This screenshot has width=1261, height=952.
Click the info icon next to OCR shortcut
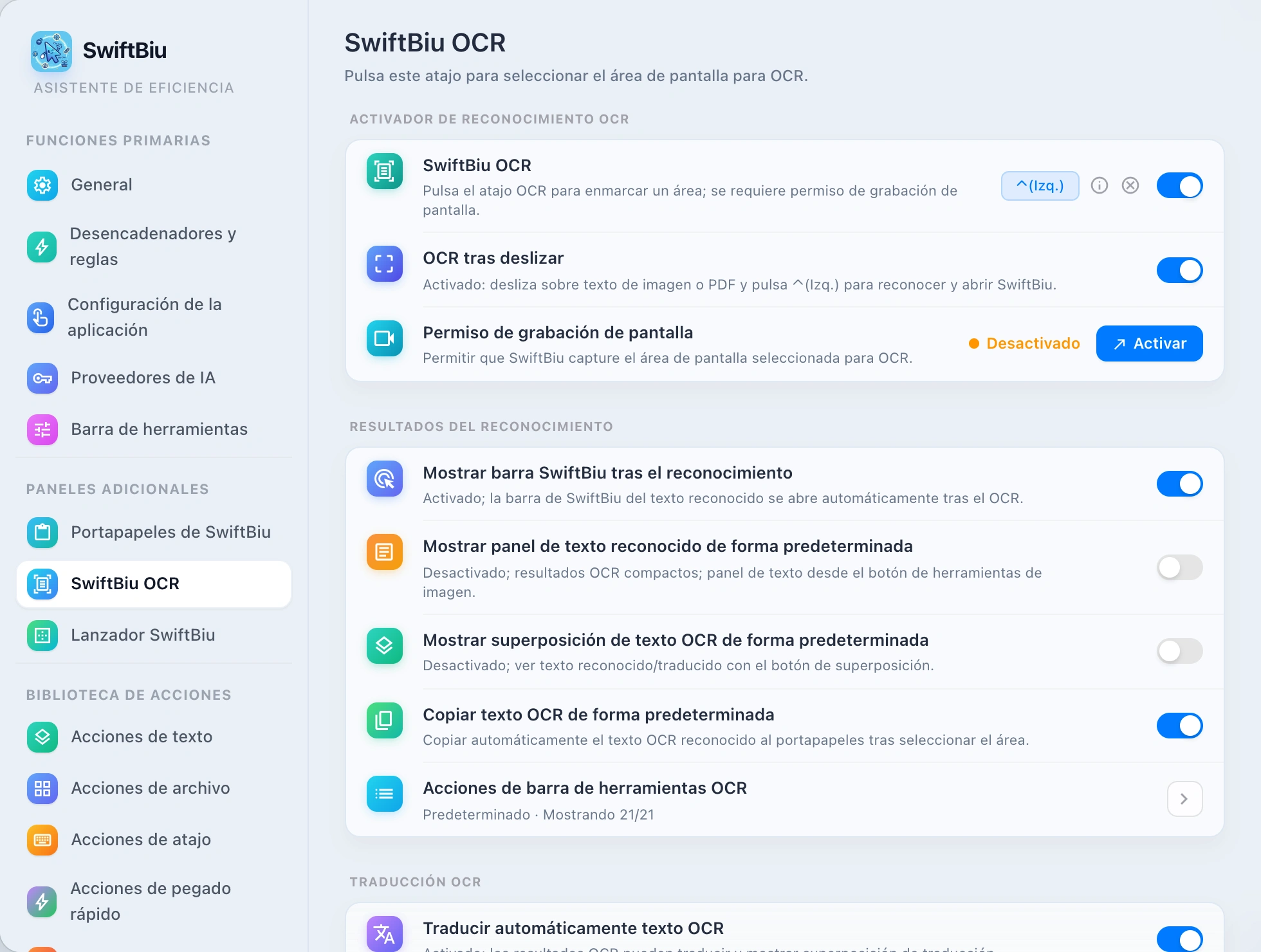click(x=1100, y=186)
